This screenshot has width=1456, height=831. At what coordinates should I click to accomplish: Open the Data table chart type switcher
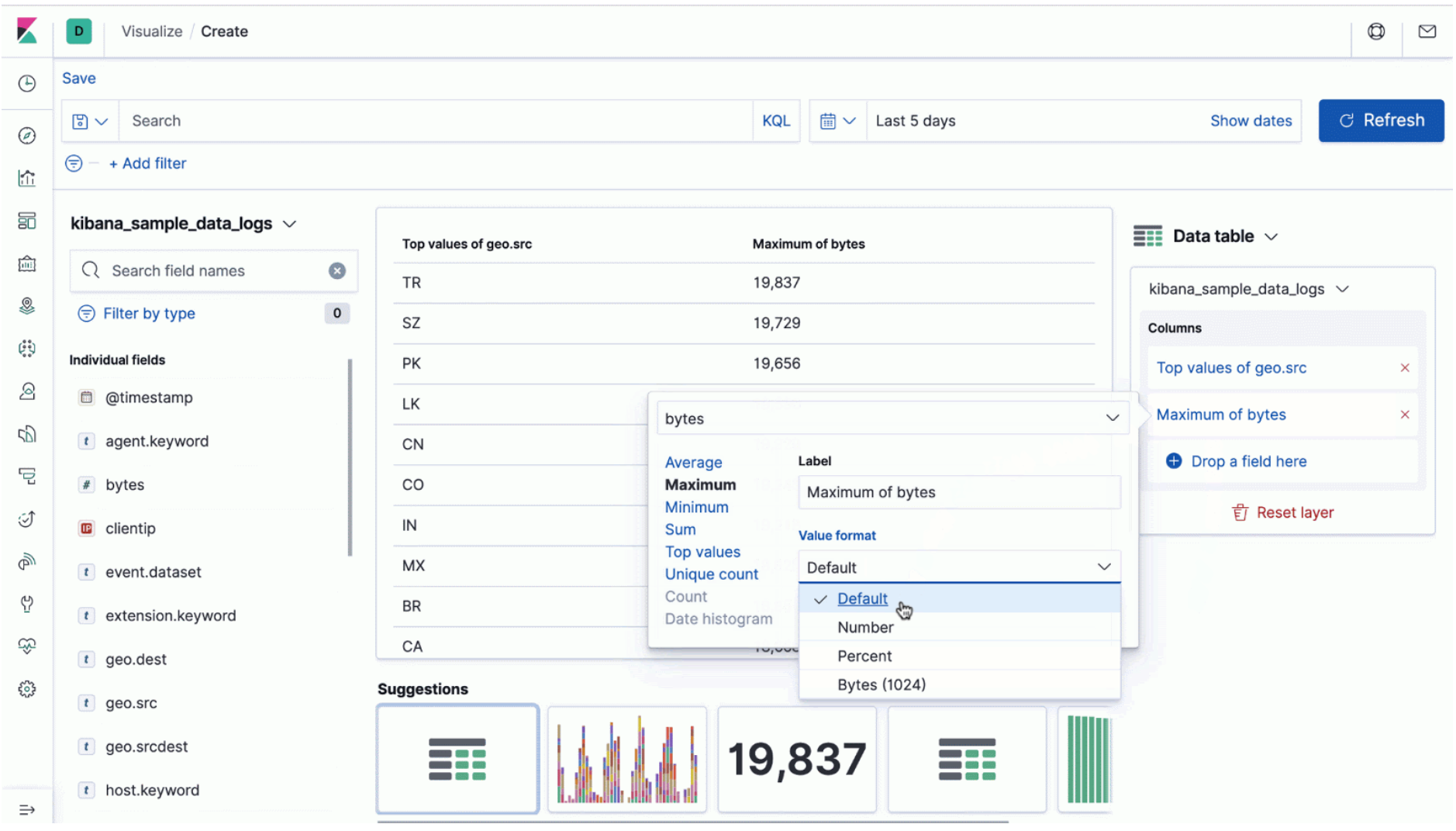tap(1206, 236)
